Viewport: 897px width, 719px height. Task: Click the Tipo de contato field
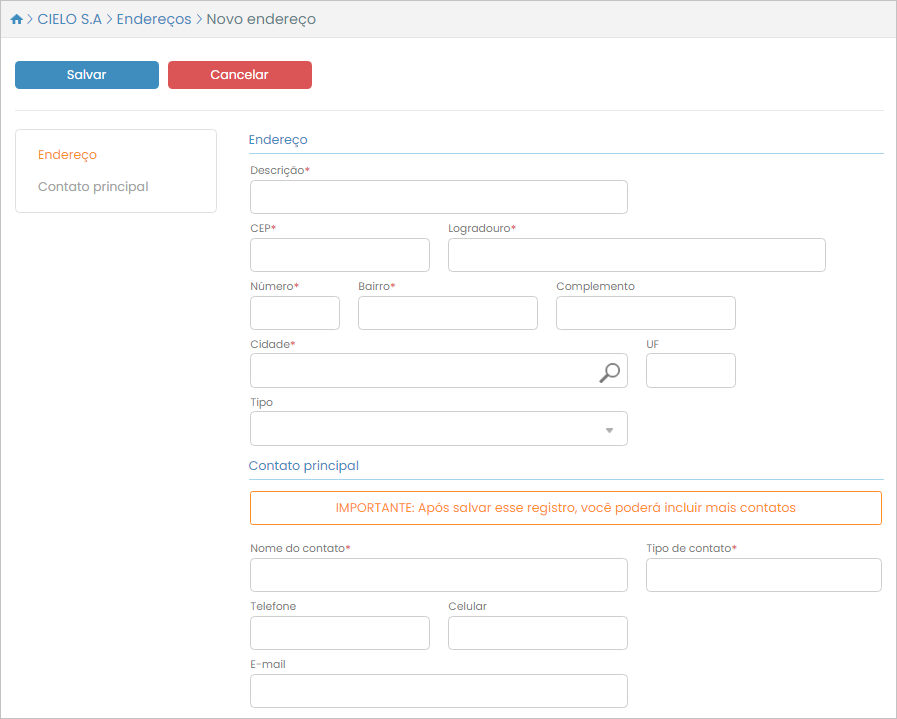coord(763,575)
